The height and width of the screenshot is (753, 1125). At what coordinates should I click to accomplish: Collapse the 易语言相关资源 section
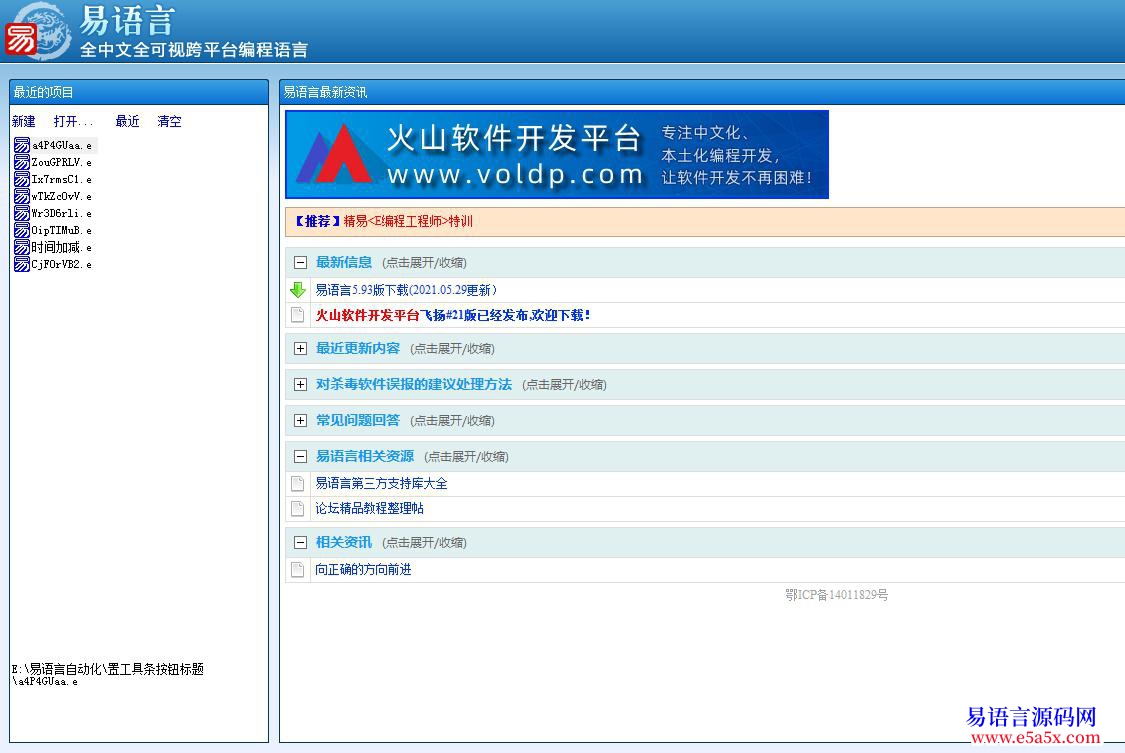click(300, 457)
